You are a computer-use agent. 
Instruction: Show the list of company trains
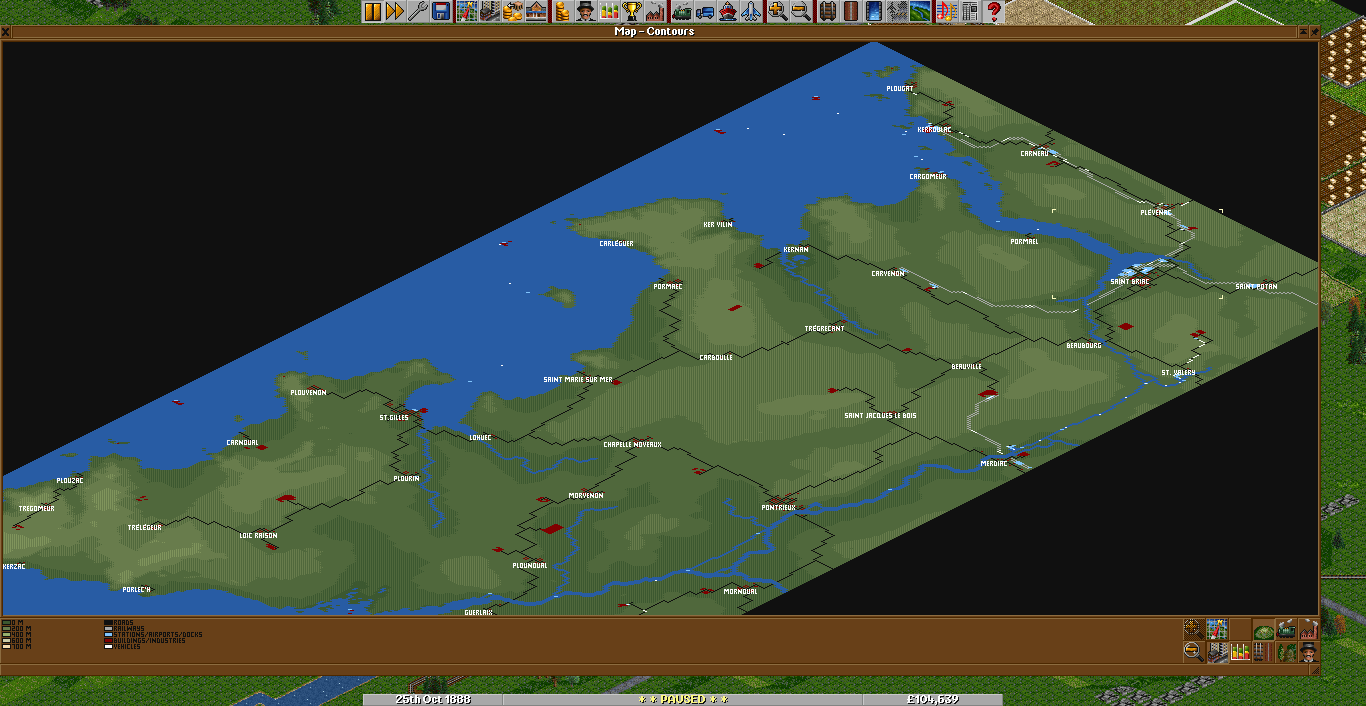tap(682, 11)
